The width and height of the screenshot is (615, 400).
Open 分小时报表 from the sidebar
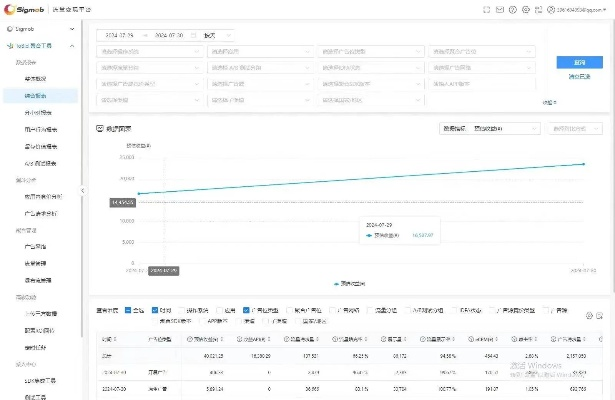pos(38,112)
